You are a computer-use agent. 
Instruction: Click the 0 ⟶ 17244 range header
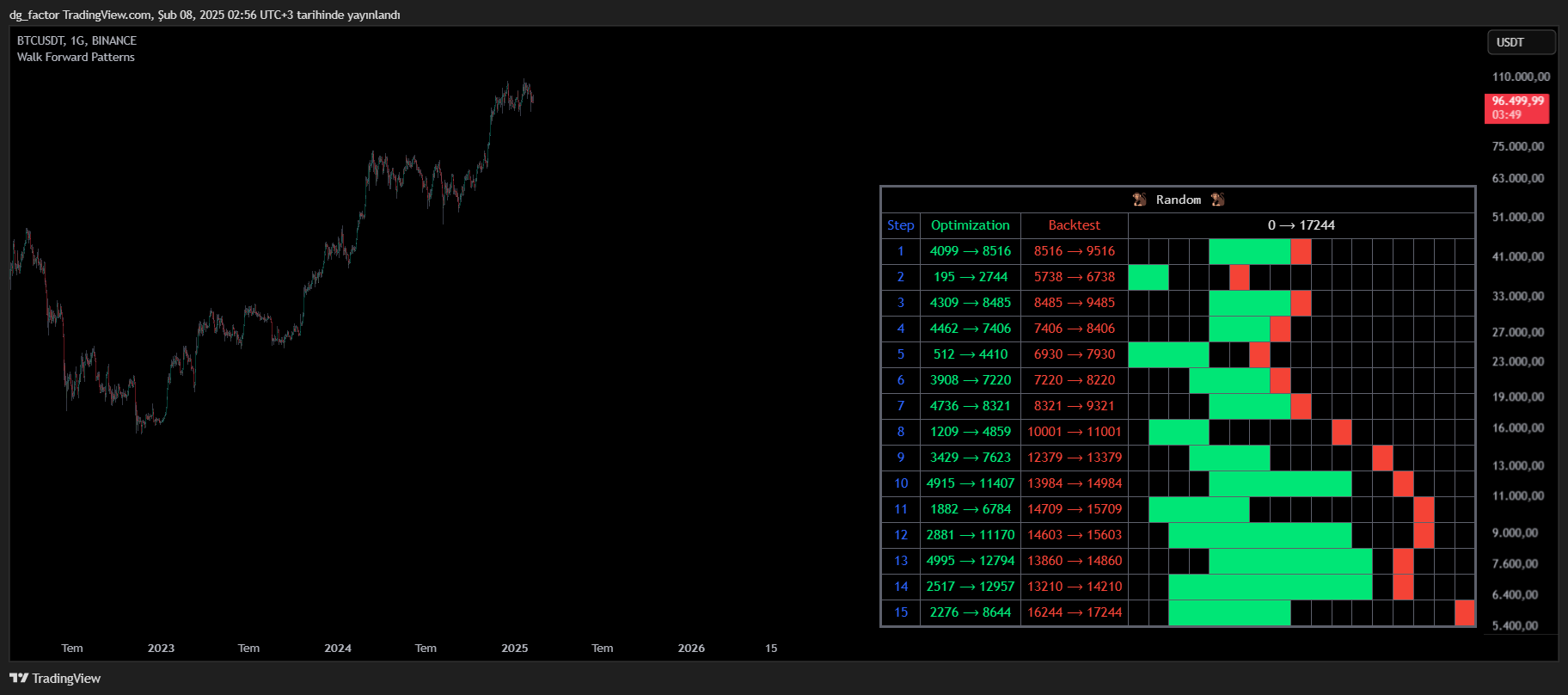pyautogui.click(x=1301, y=225)
